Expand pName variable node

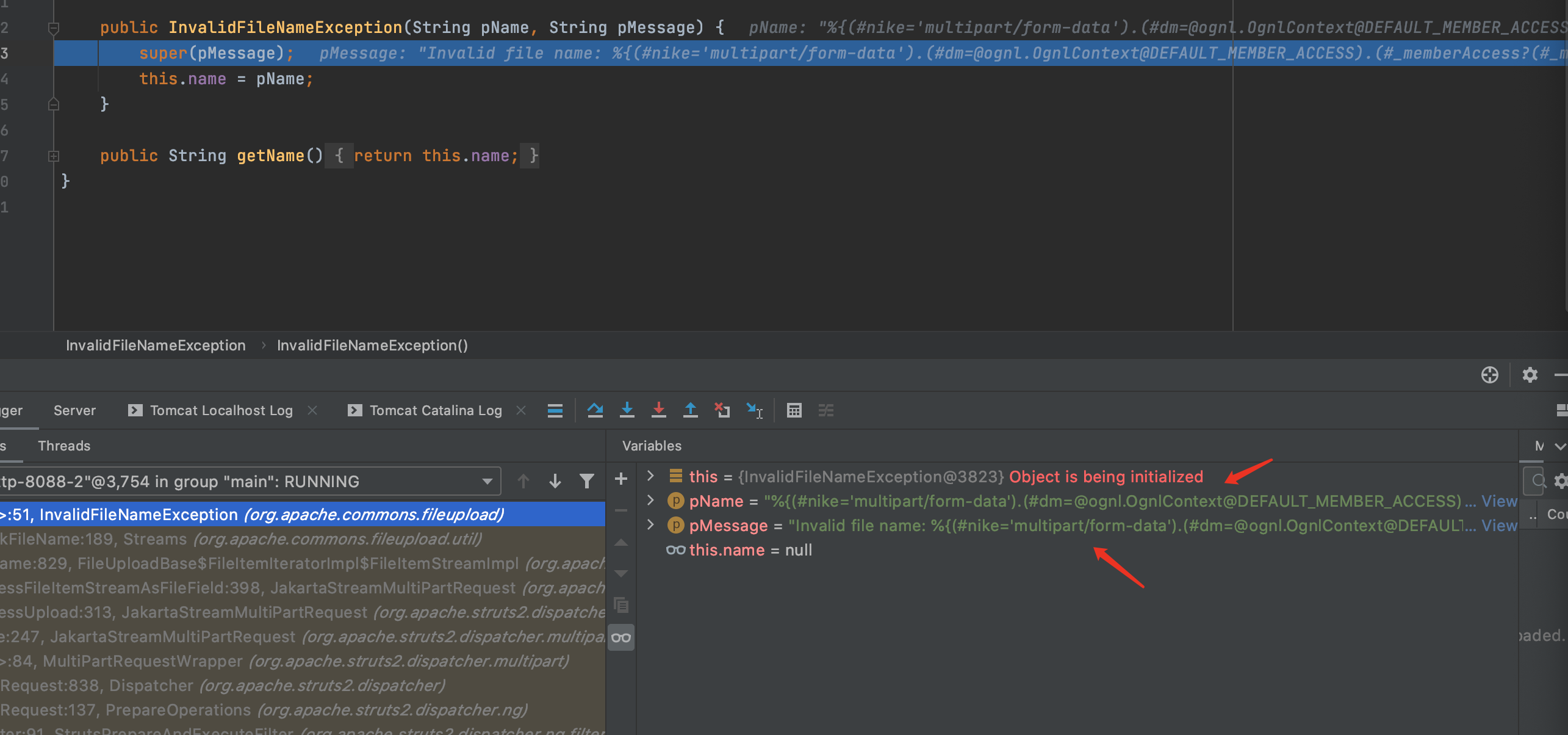pos(650,501)
